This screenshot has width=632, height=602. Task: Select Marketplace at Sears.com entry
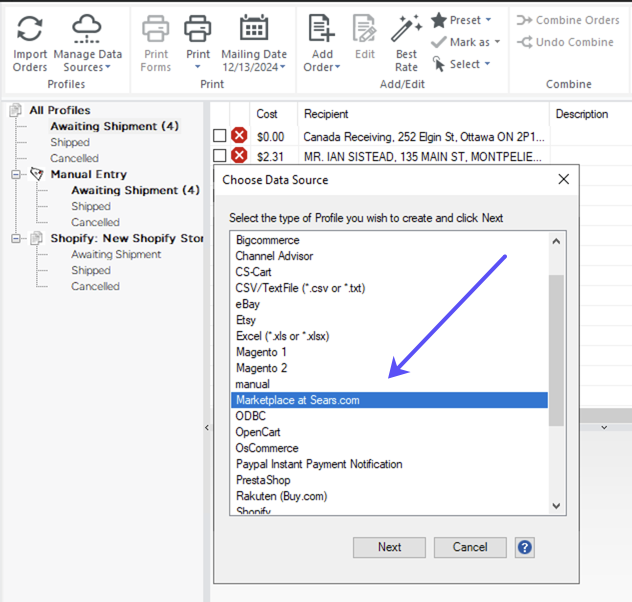click(x=389, y=400)
